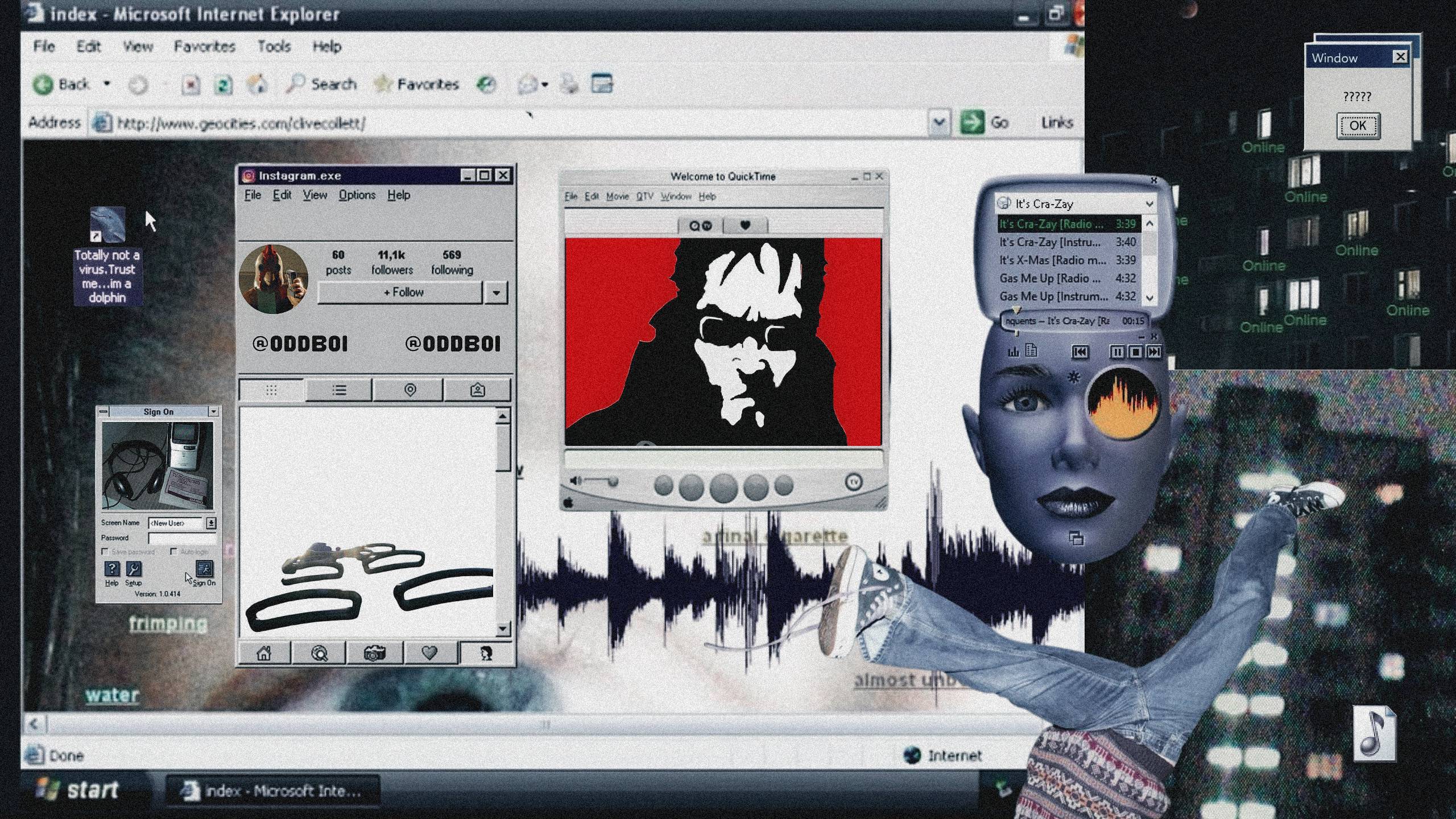Select the QuickTime heart favorites tab
Image resolution: width=1456 pixels, height=819 pixels.
[x=745, y=225]
